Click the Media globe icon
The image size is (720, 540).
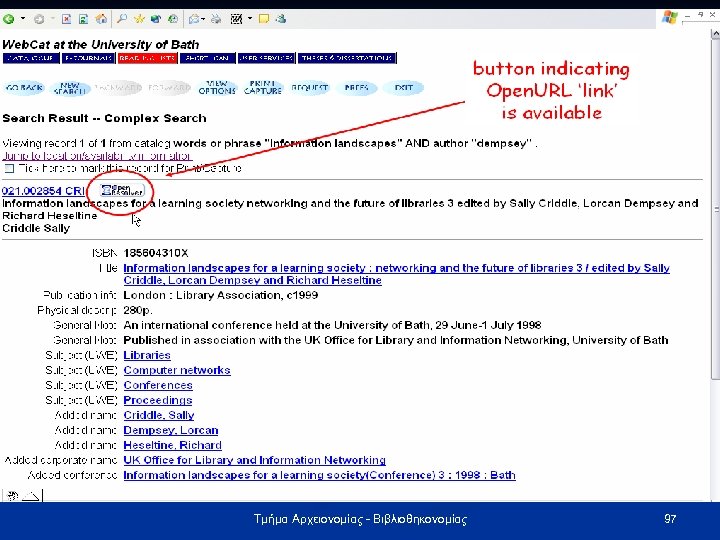[x=156, y=19]
